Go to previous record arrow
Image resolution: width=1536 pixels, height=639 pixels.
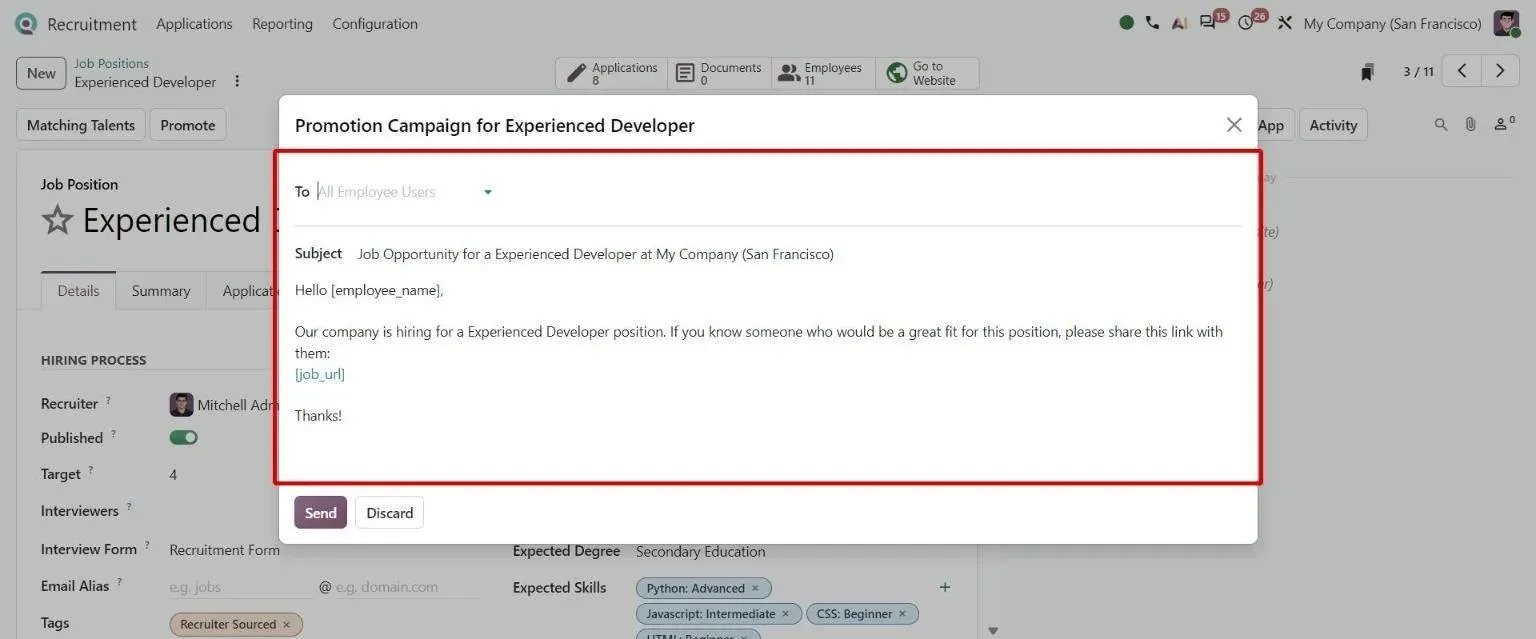(x=1462, y=71)
